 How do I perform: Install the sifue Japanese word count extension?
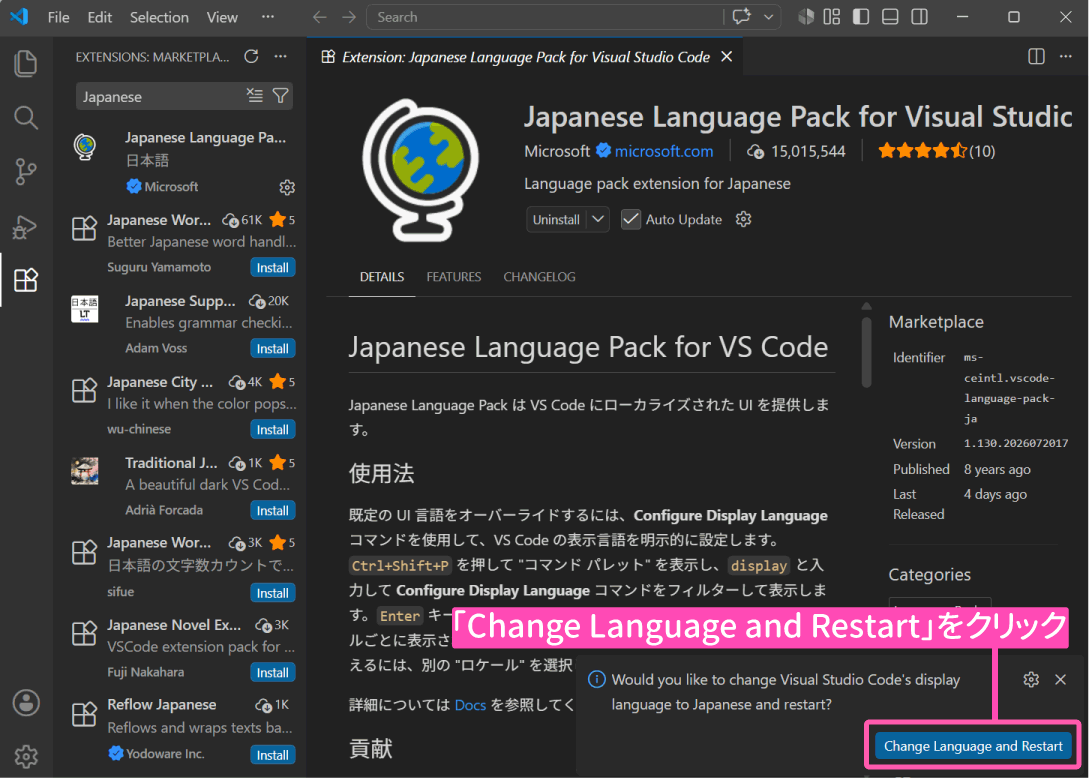coord(272,593)
